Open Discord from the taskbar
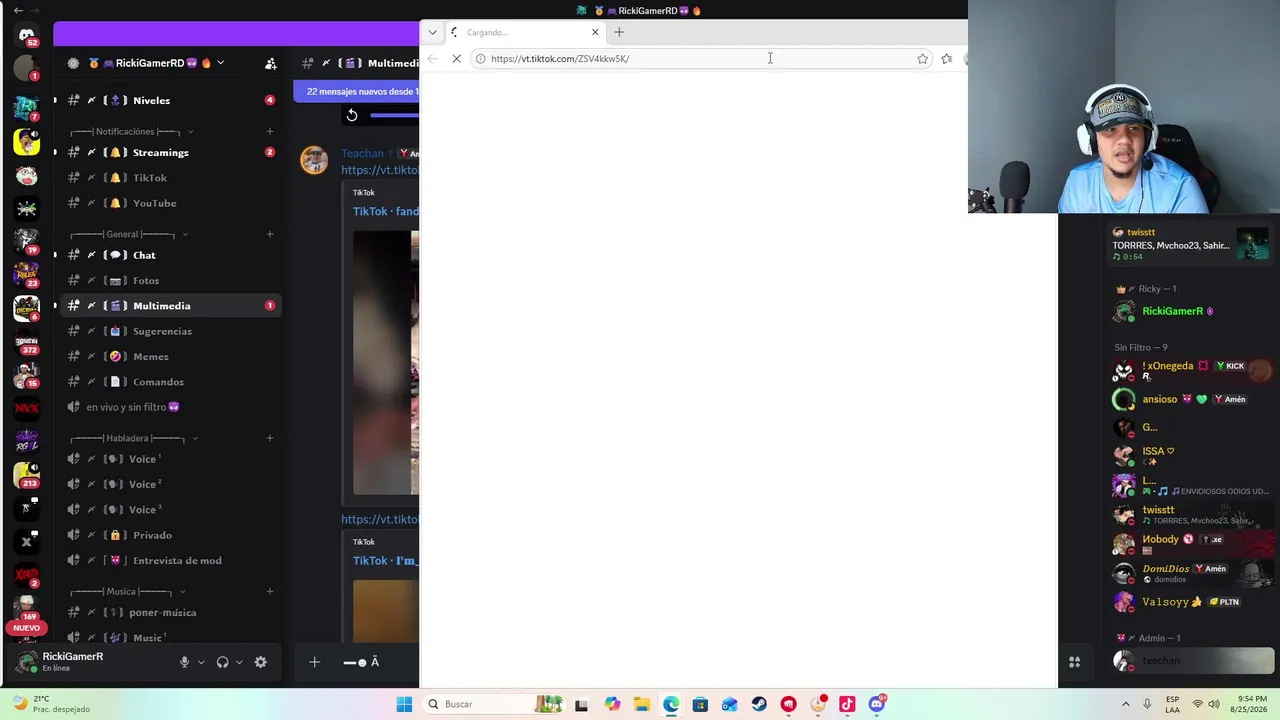This screenshot has height=720, width=1280. 877,704
